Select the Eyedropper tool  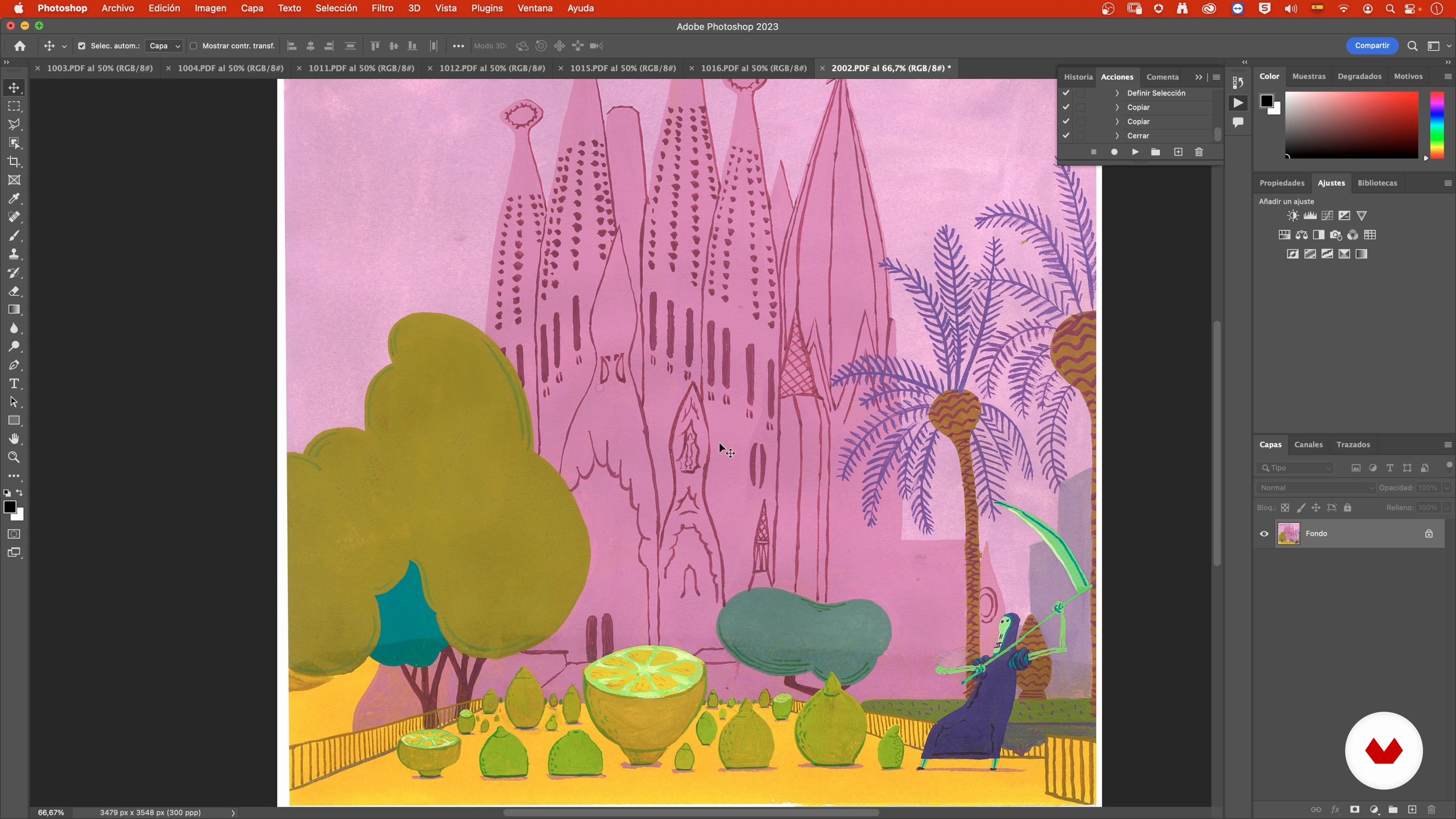pos(14,199)
